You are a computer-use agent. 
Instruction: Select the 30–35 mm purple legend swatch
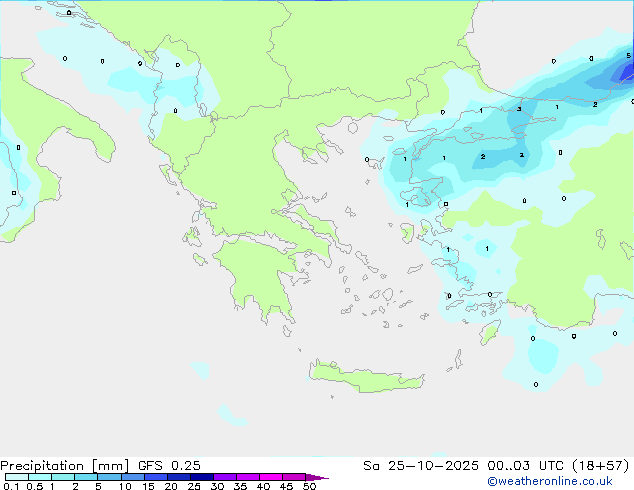tap(224, 477)
